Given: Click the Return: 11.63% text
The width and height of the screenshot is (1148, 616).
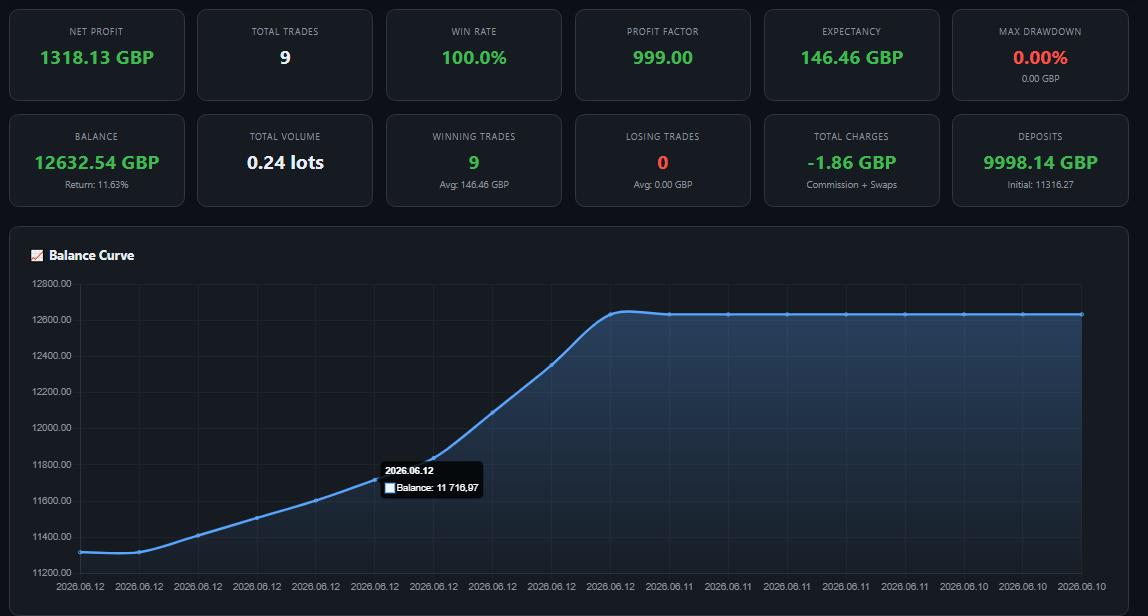Looking at the screenshot, I should pyautogui.click(x=97, y=185).
